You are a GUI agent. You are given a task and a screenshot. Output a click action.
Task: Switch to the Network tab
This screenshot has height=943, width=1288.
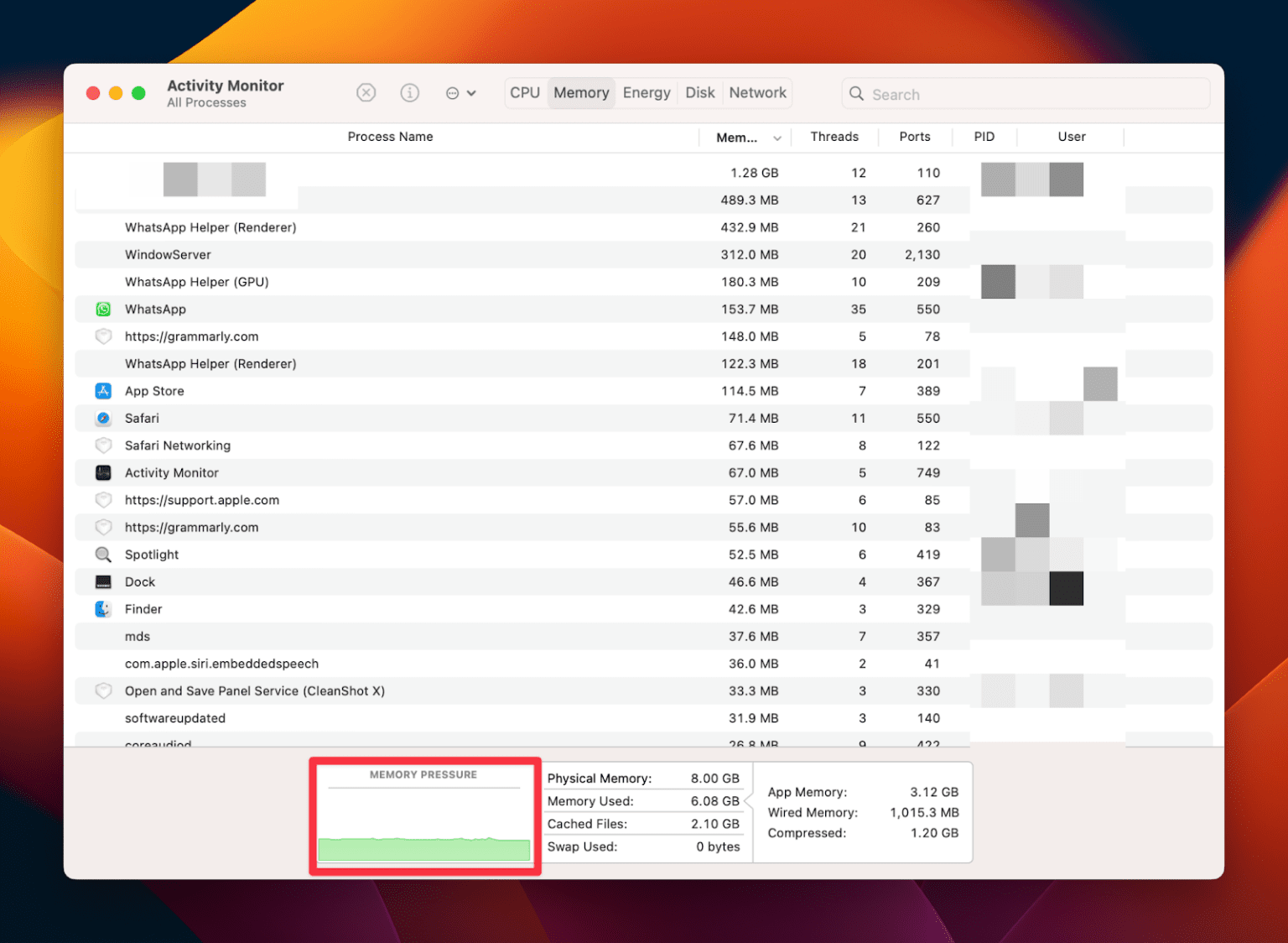tap(756, 92)
